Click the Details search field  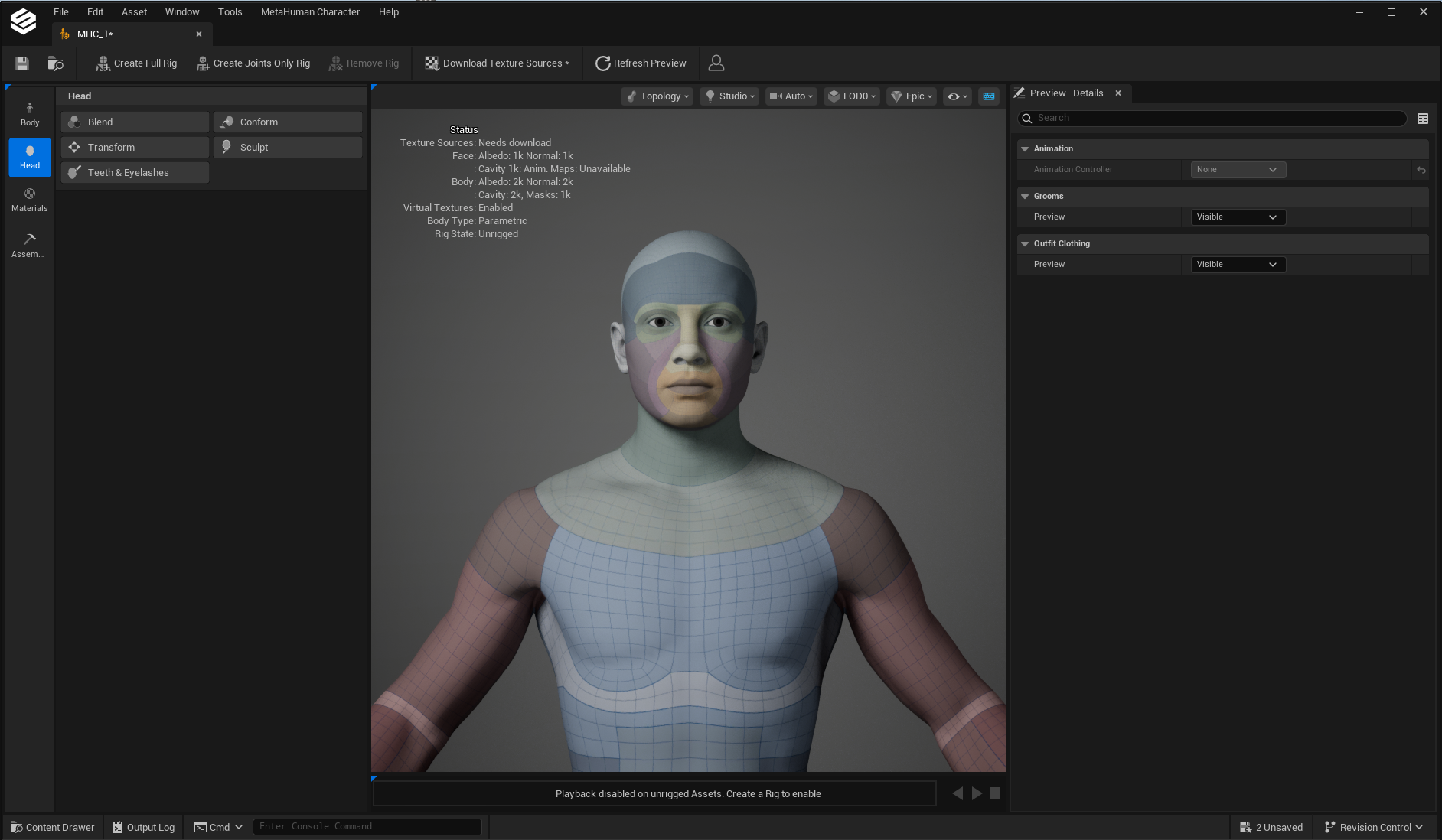[x=1212, y=119]
